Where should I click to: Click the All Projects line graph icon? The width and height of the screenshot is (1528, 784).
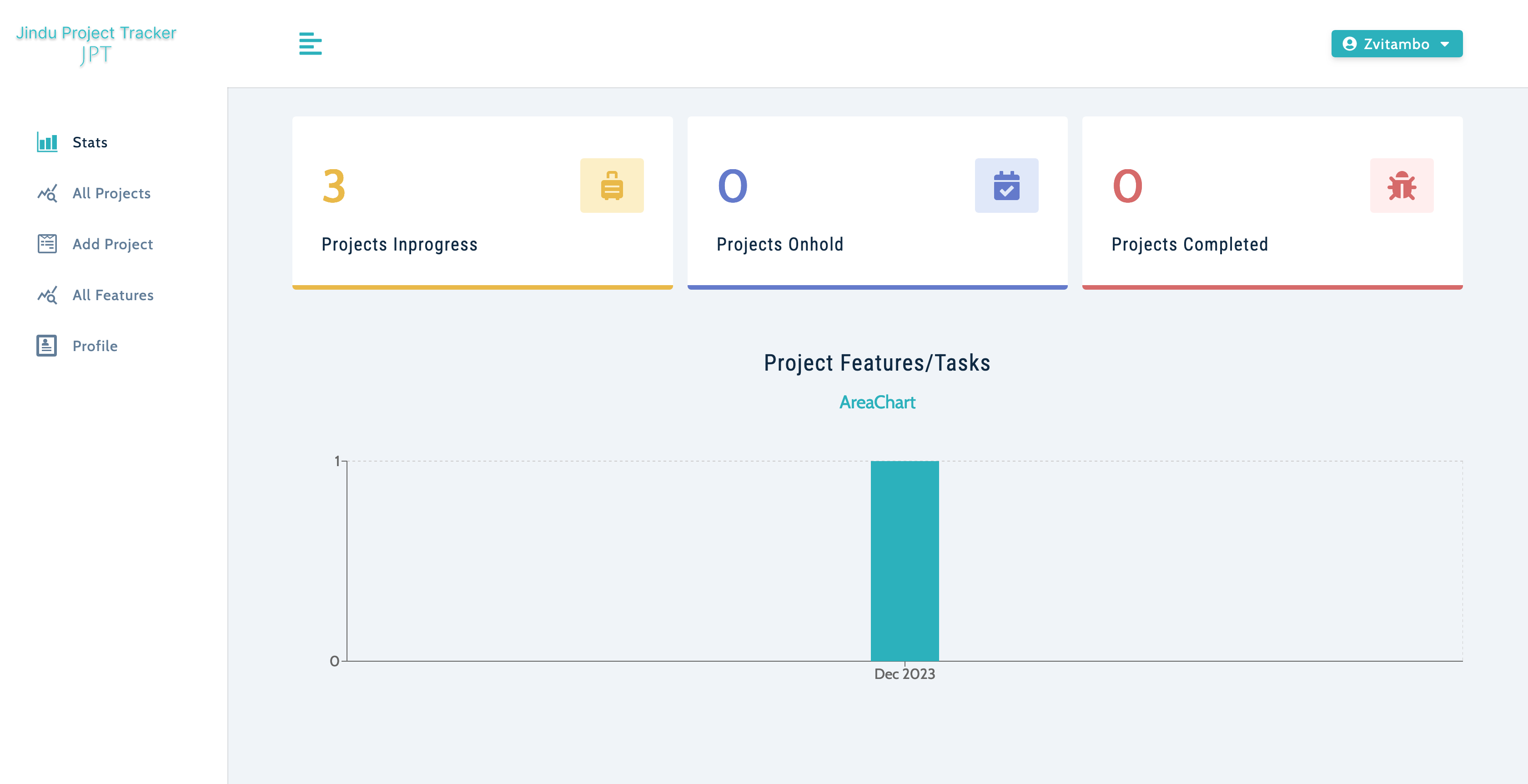47,193
